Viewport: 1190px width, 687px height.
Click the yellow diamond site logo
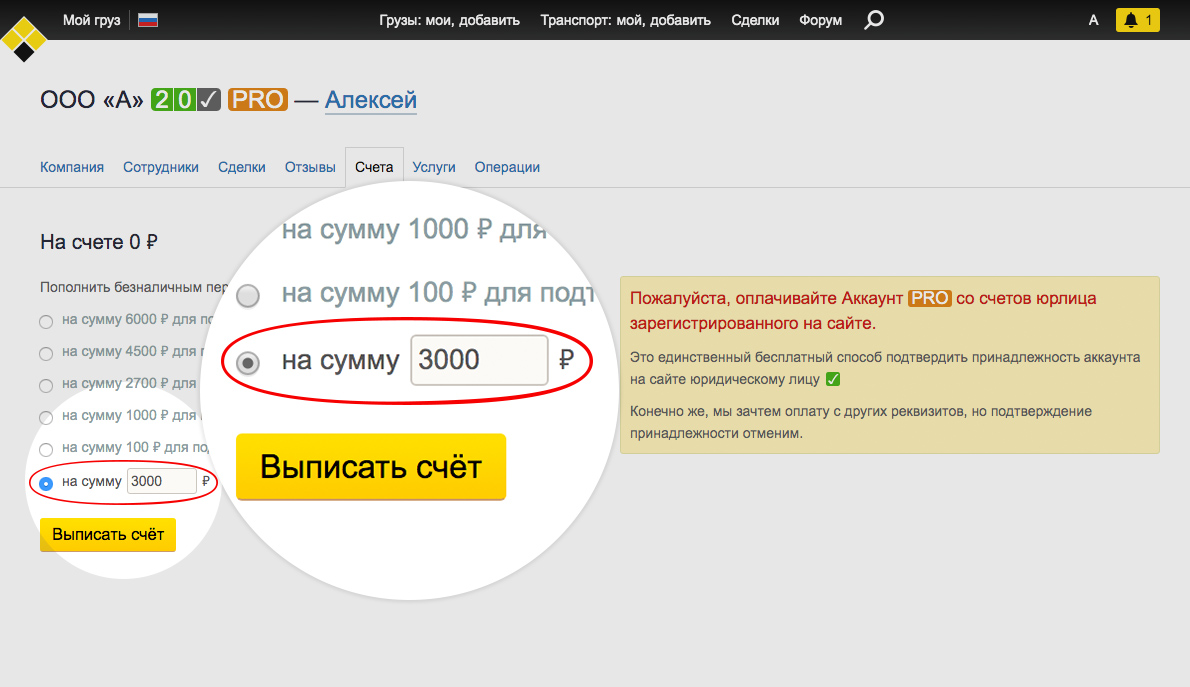tap(24, 39)
